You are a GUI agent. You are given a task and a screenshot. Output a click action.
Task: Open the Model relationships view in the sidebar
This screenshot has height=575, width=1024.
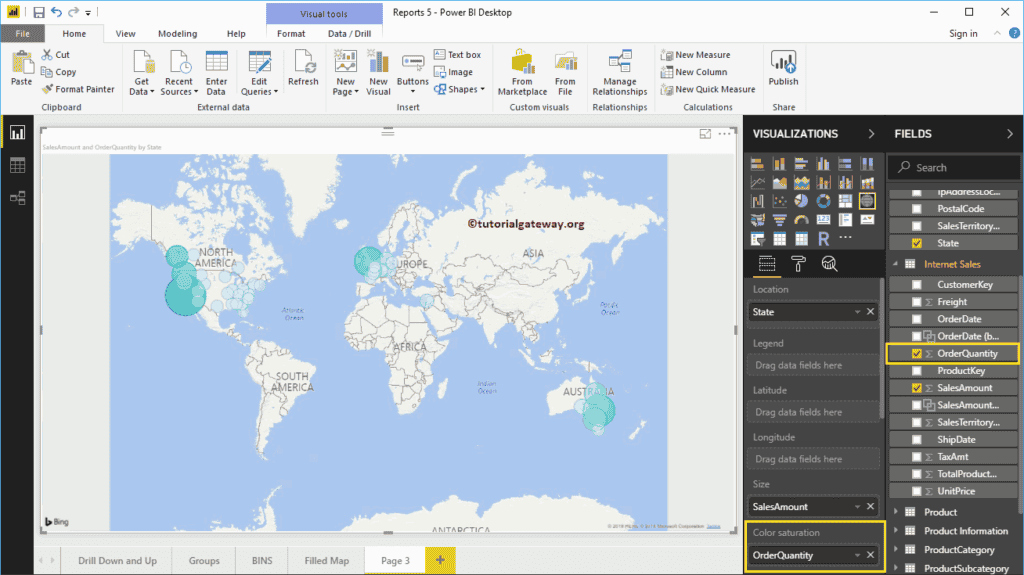17,198
